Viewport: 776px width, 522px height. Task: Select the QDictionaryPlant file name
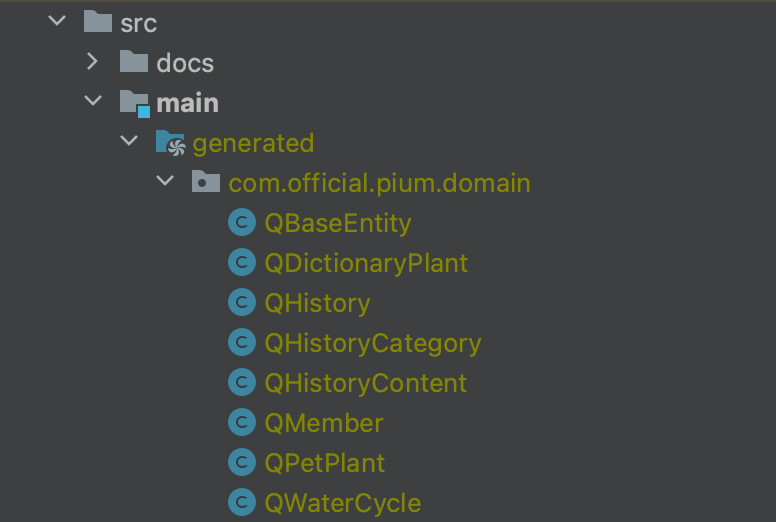[366, 263]
